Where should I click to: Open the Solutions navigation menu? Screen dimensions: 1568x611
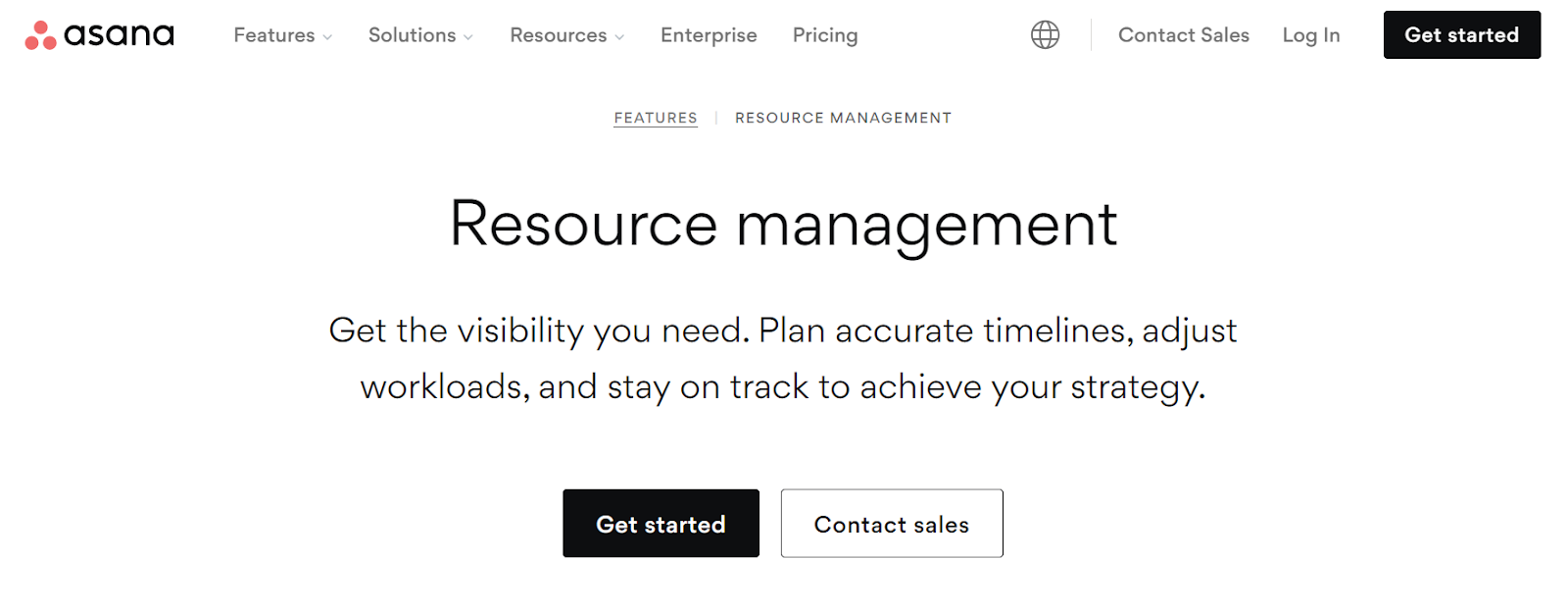[412, 35]
